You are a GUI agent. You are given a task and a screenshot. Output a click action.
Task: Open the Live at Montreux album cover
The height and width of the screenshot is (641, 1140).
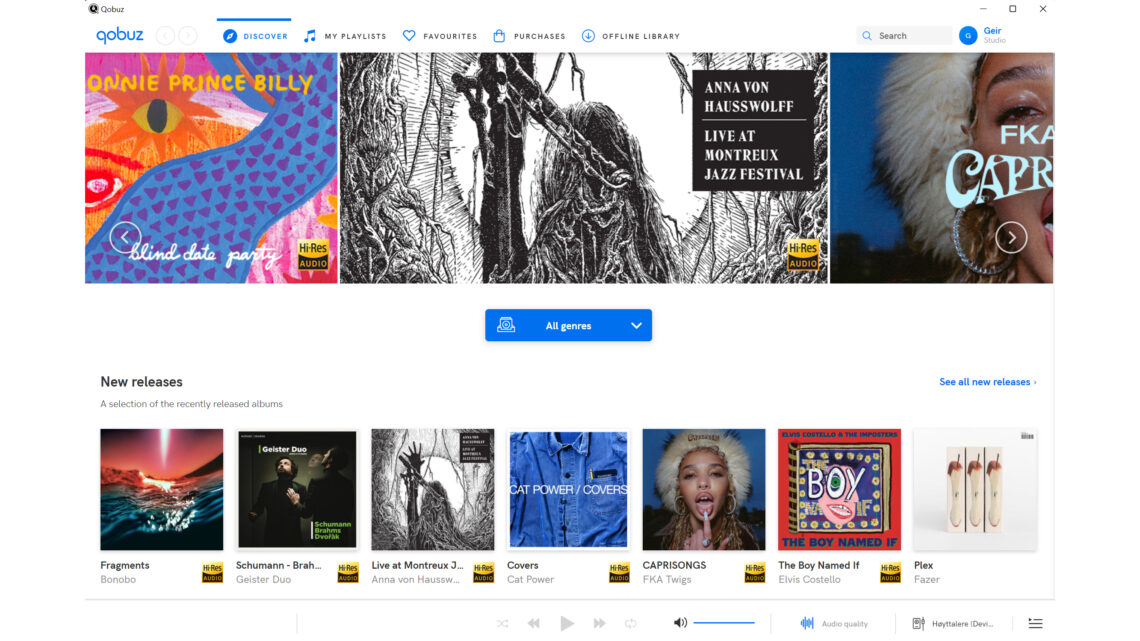tap(433, 489)
